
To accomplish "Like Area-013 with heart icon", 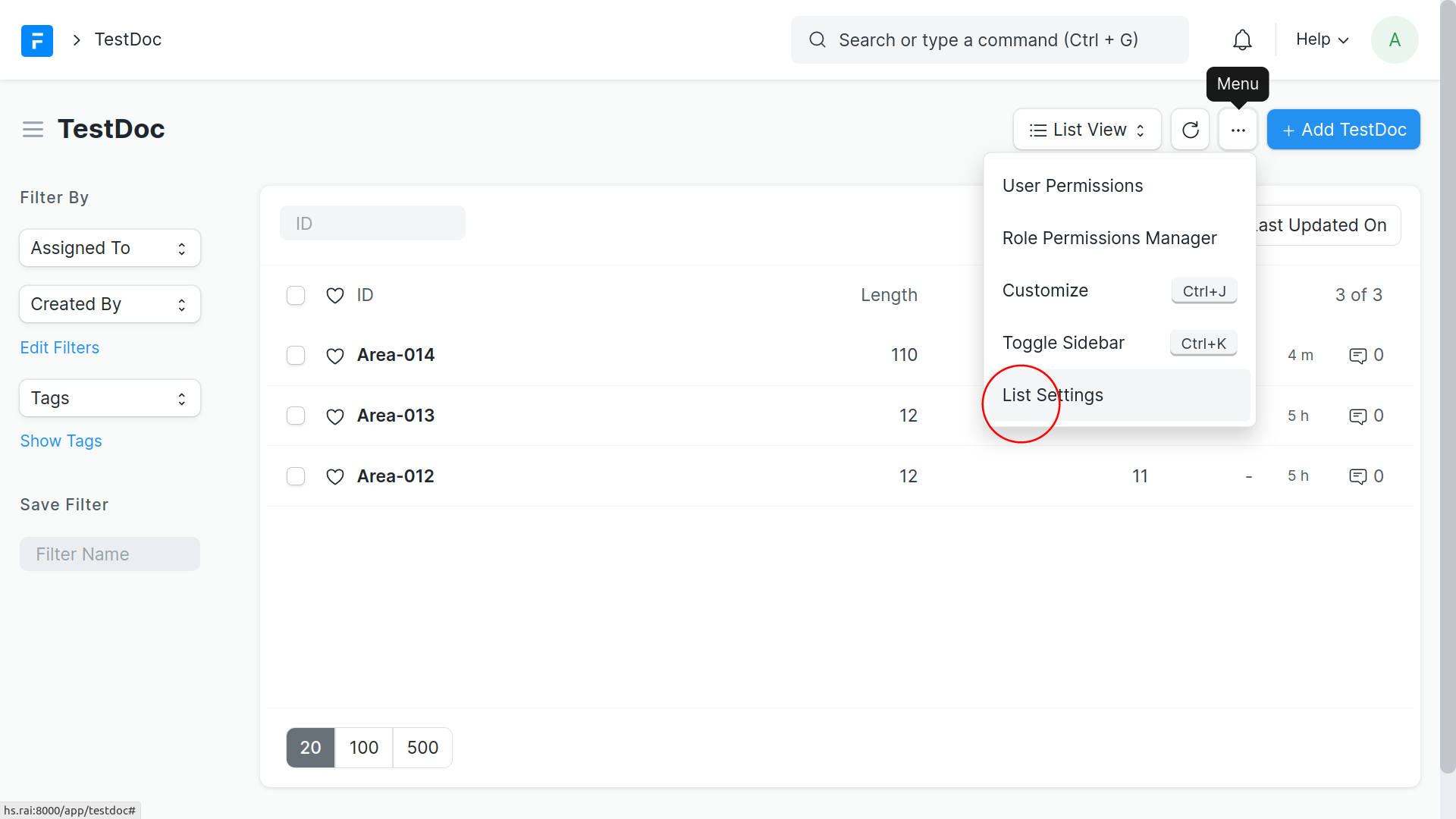I will pos(334,416).
